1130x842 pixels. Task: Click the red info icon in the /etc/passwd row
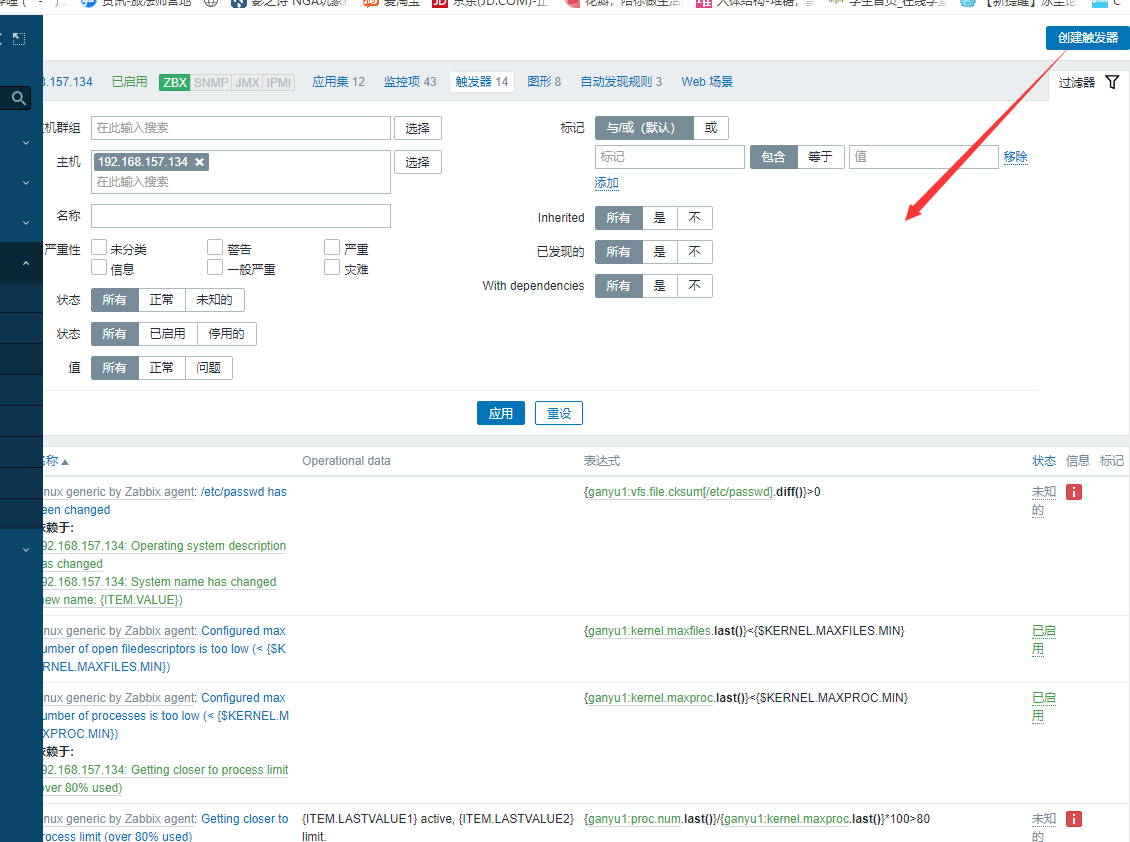[1074, 492]
